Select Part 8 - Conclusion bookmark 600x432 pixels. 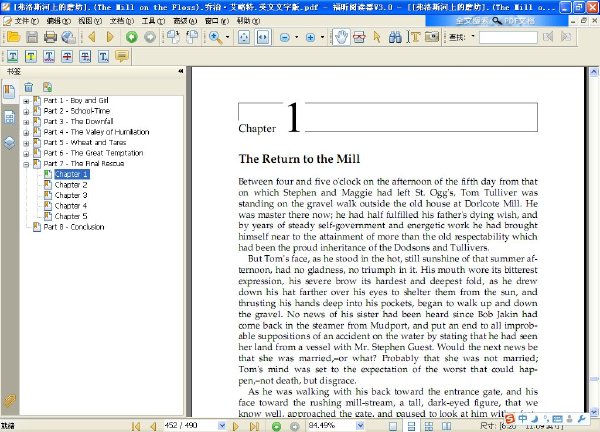tap(74, 227)
